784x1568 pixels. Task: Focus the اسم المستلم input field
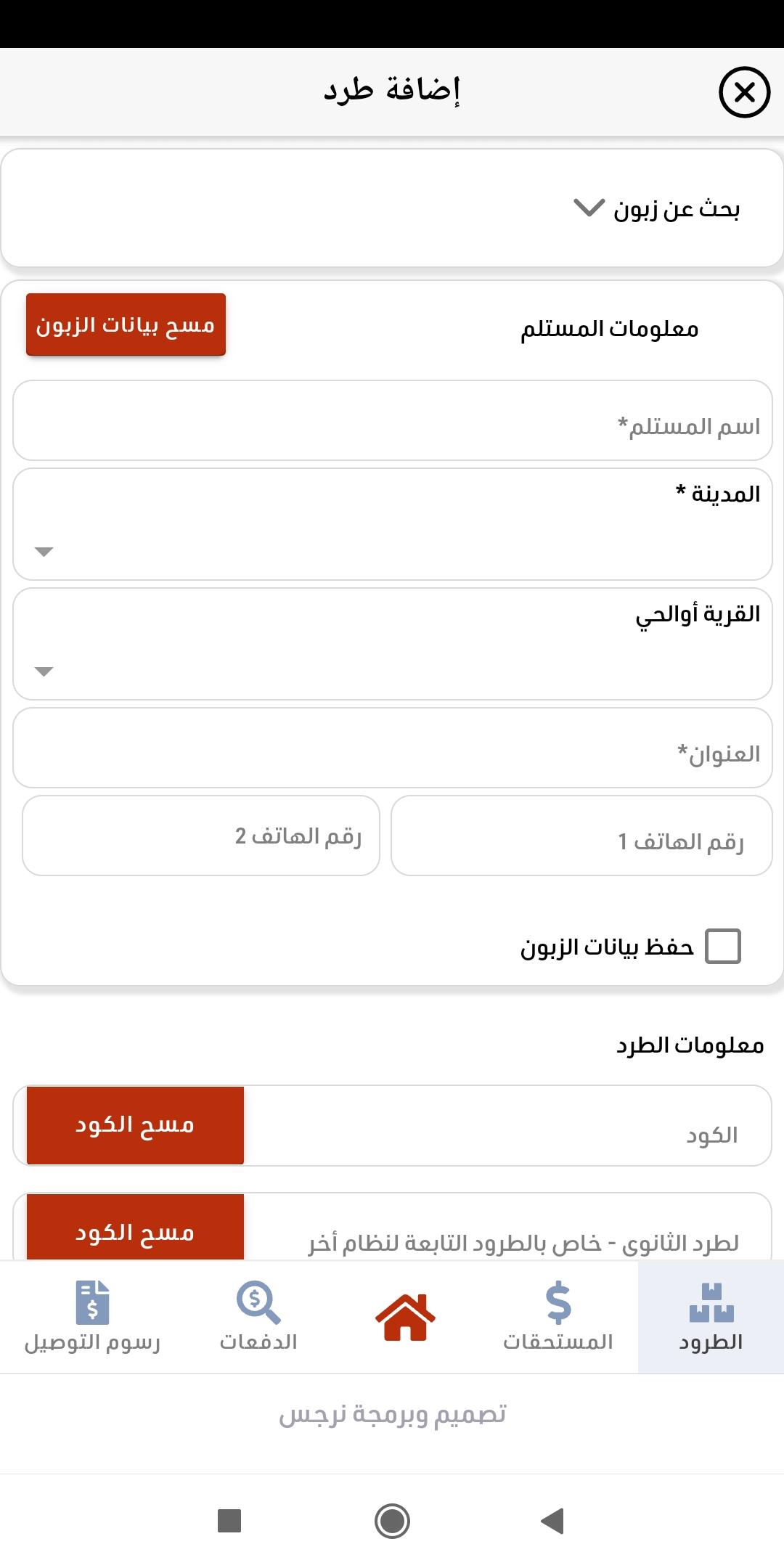(x=392, y=420)
